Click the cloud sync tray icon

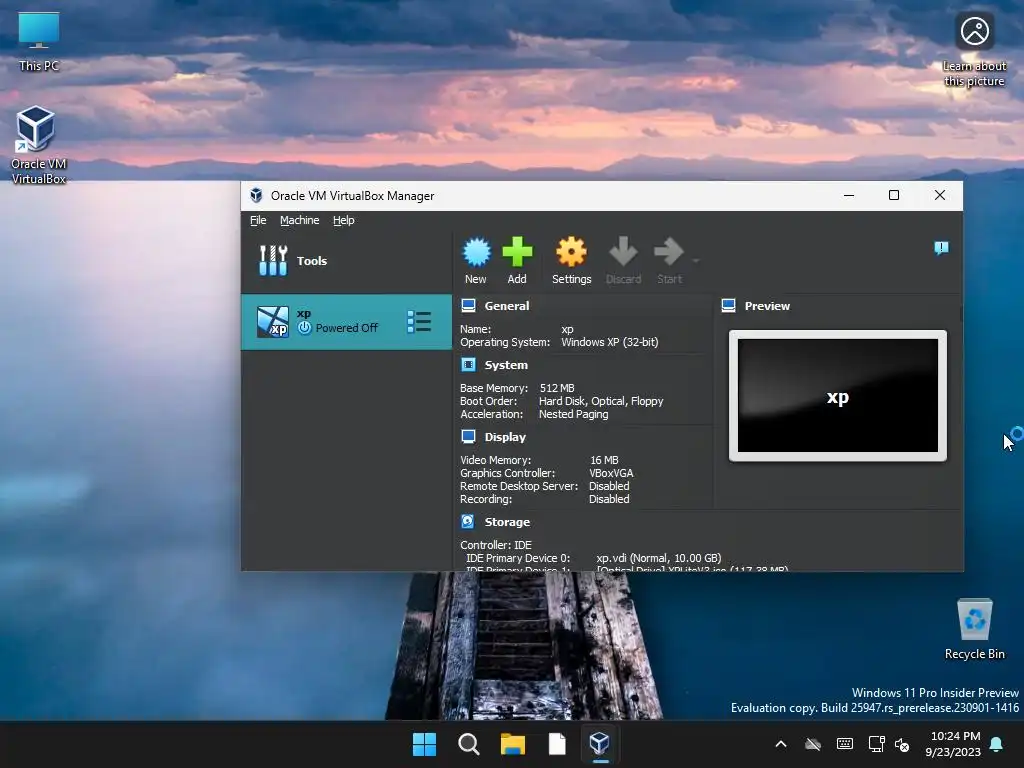click(813, 744)
